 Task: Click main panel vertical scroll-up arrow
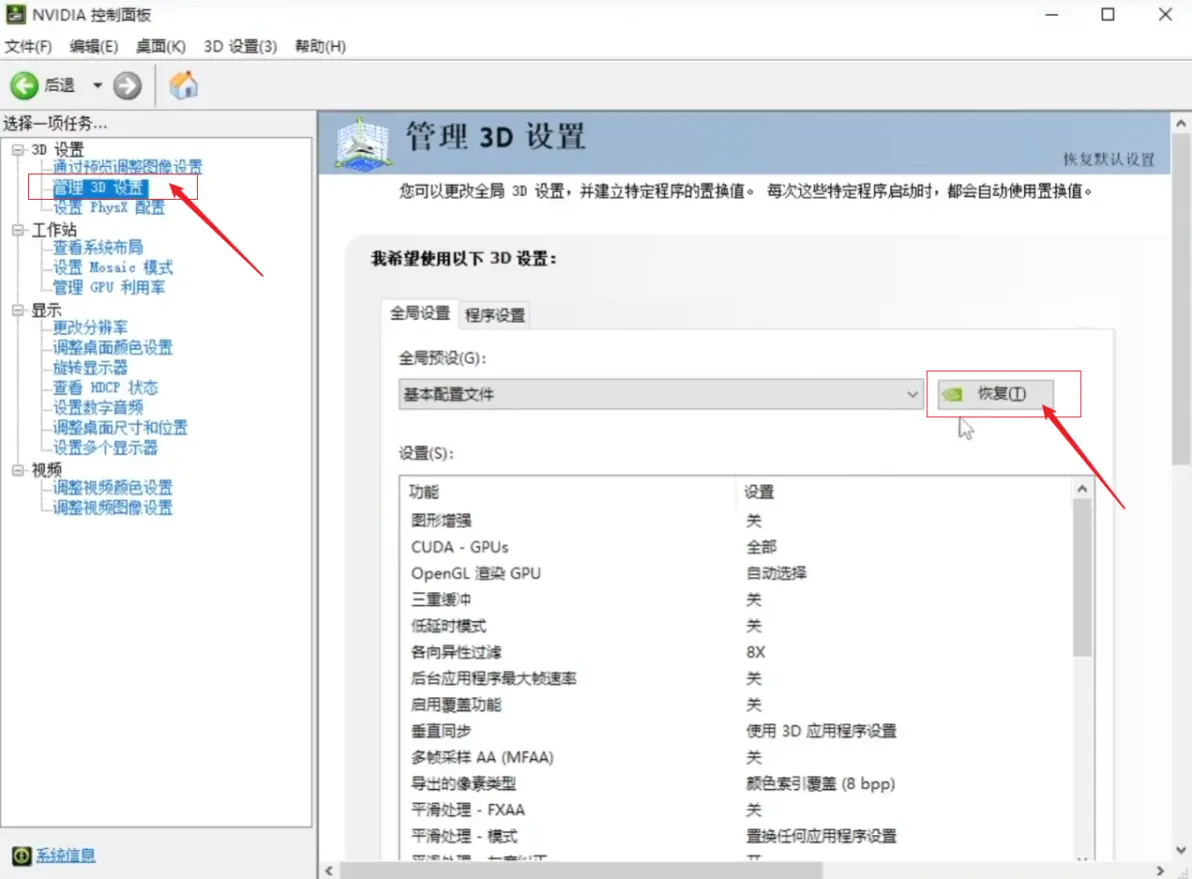[x=1181, y=123]
